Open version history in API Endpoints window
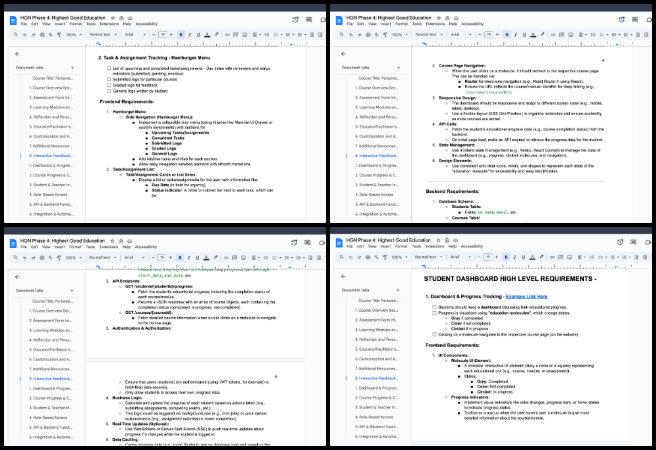Image resolution: width=656 pixels, height=450 pixels. pyautogui.click(x=294, y=243)
